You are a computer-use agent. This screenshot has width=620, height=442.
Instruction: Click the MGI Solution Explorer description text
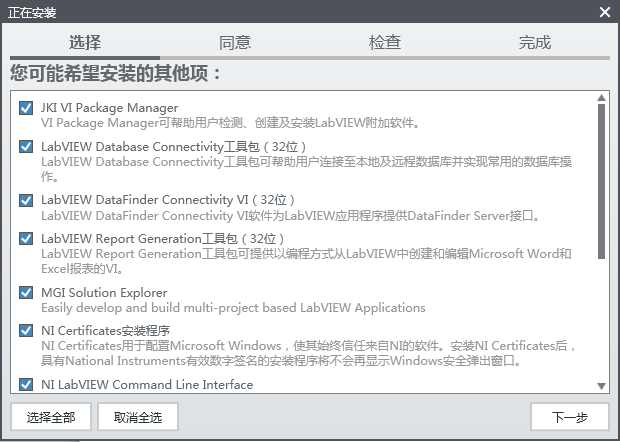(233, 308)
